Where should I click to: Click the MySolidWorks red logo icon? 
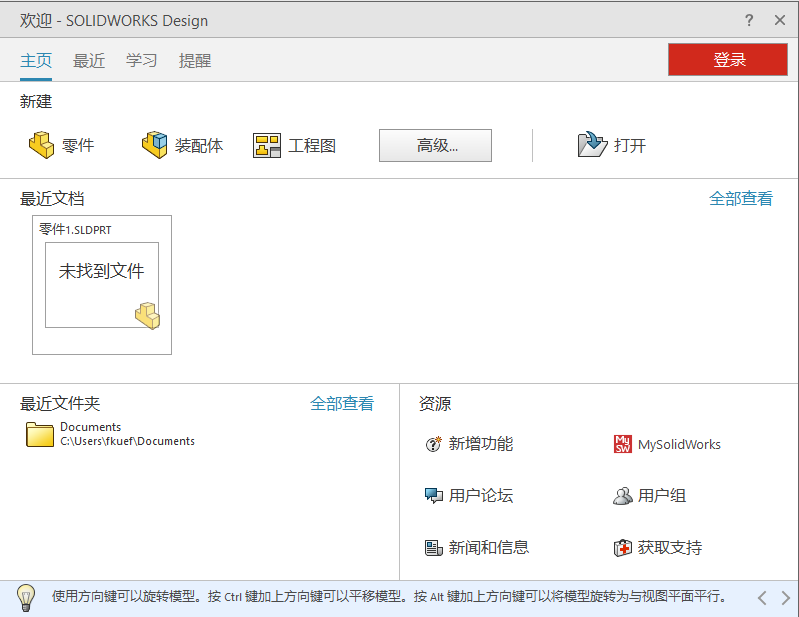point(623,444)
